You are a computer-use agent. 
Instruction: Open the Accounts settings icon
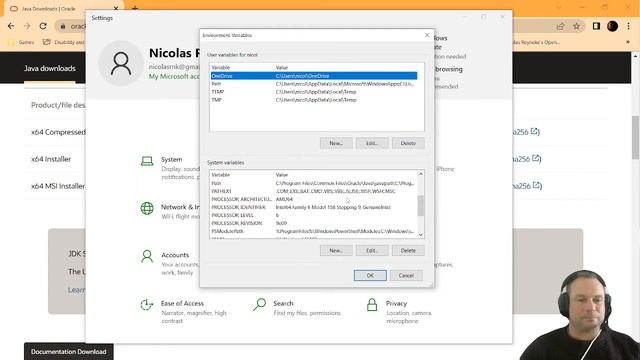[147, 256]
